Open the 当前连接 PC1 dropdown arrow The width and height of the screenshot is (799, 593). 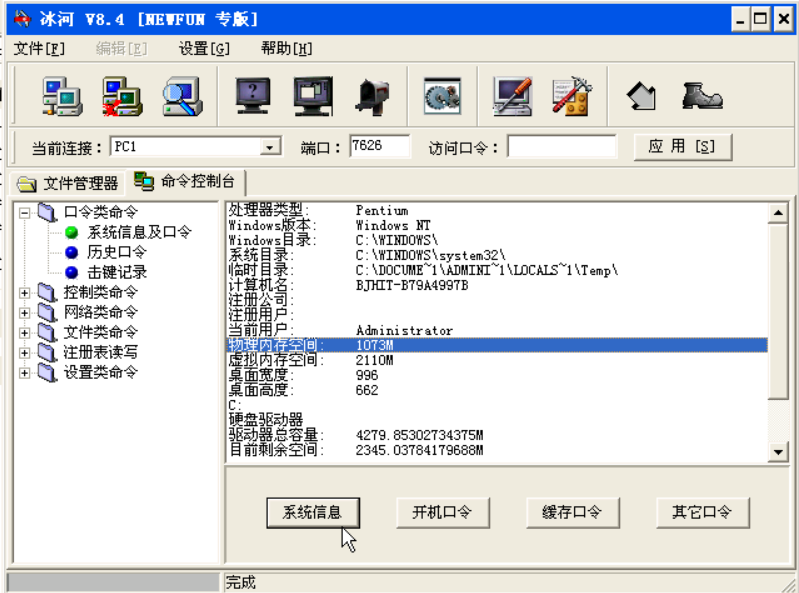pyautogui.click(x=270, y=148)
